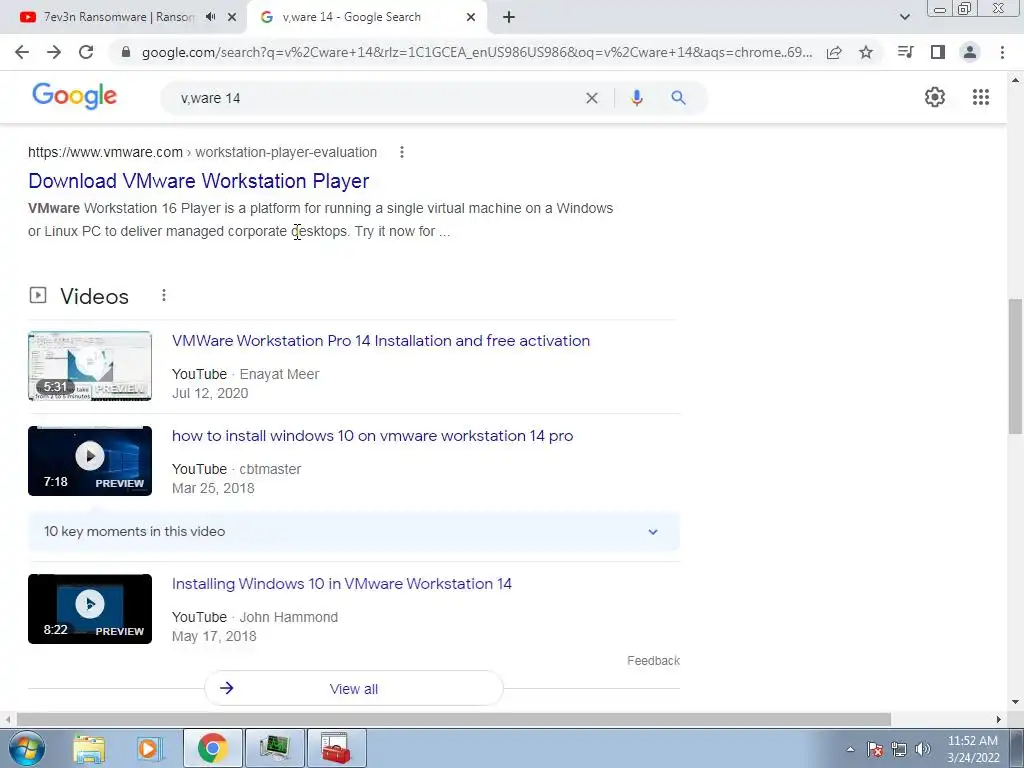Click the scroll down arrow
The width and height of the screenshot is (1024, 768).
pyautogui.click(x=1015, y=703)
